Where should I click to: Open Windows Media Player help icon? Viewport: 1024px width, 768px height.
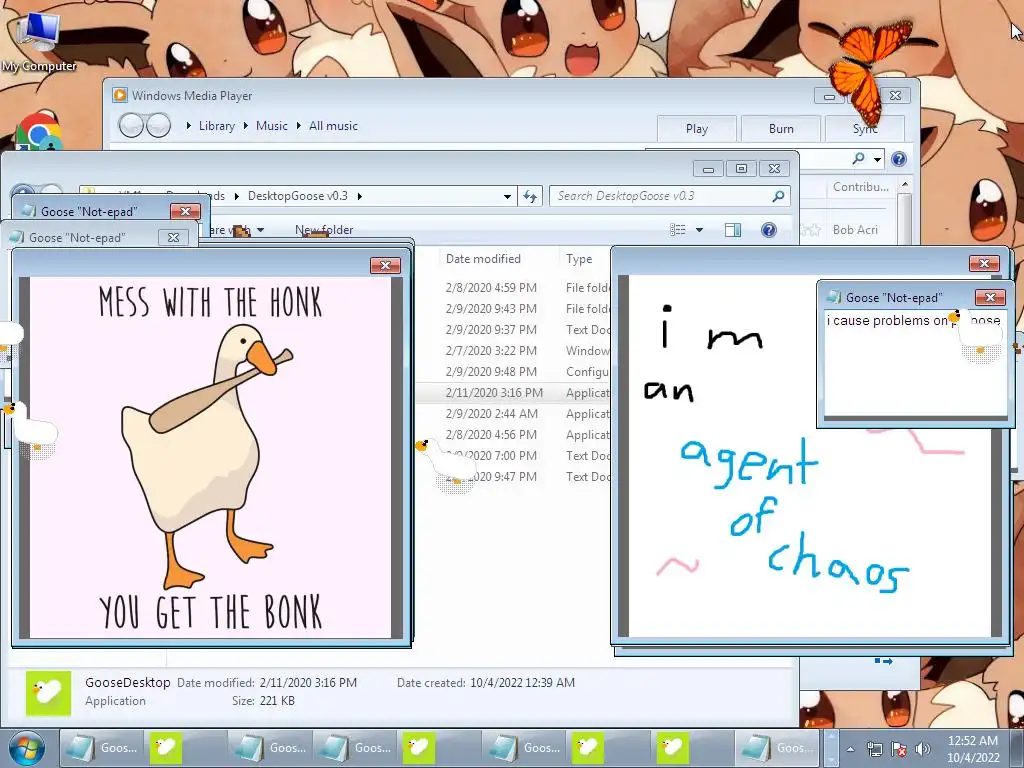point(899,159)
